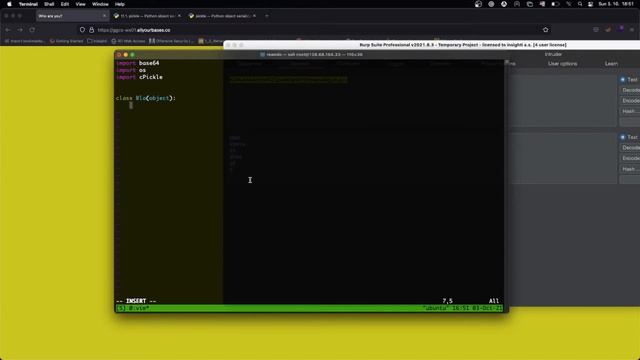Click the battery status icon
640x360 pixels.
(555, 4)
